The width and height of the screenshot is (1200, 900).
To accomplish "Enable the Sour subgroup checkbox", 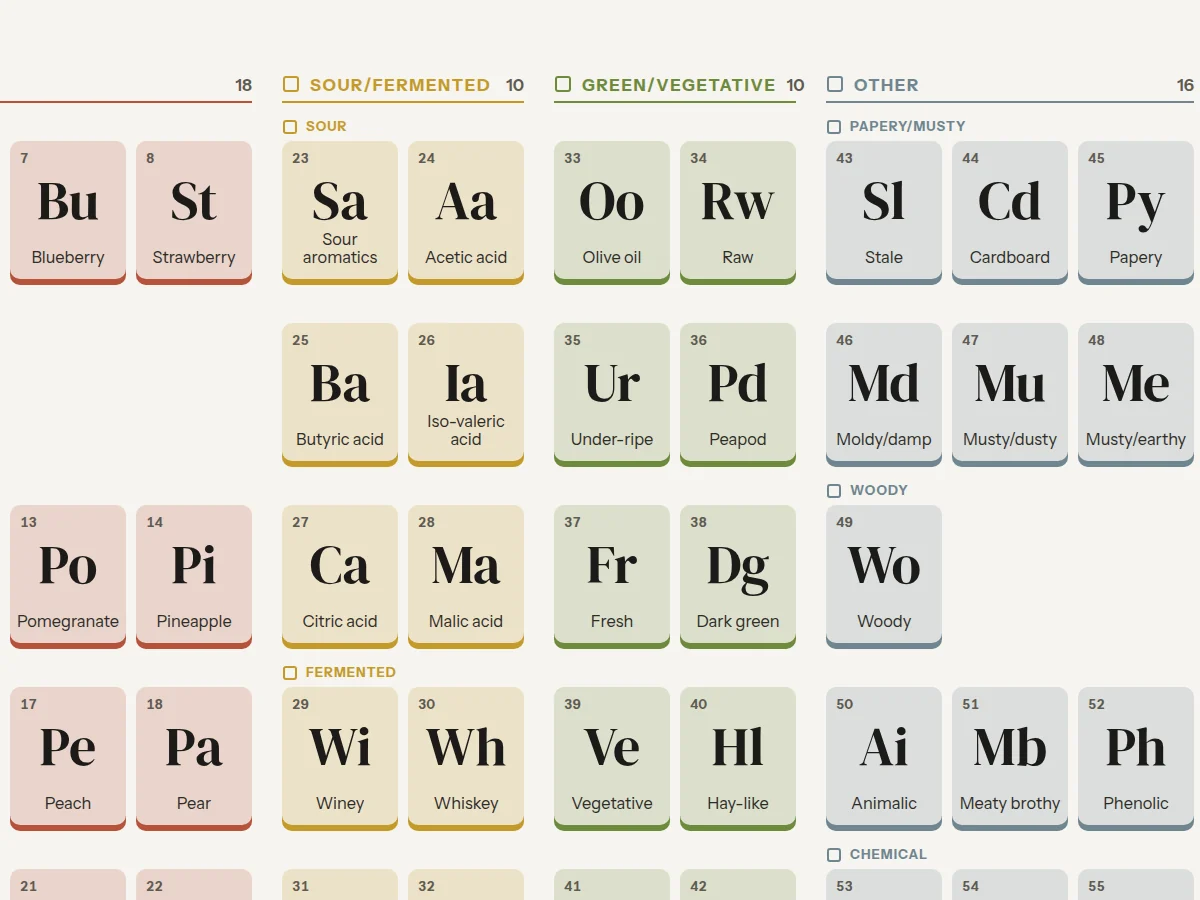I will (x=290, y=127).
